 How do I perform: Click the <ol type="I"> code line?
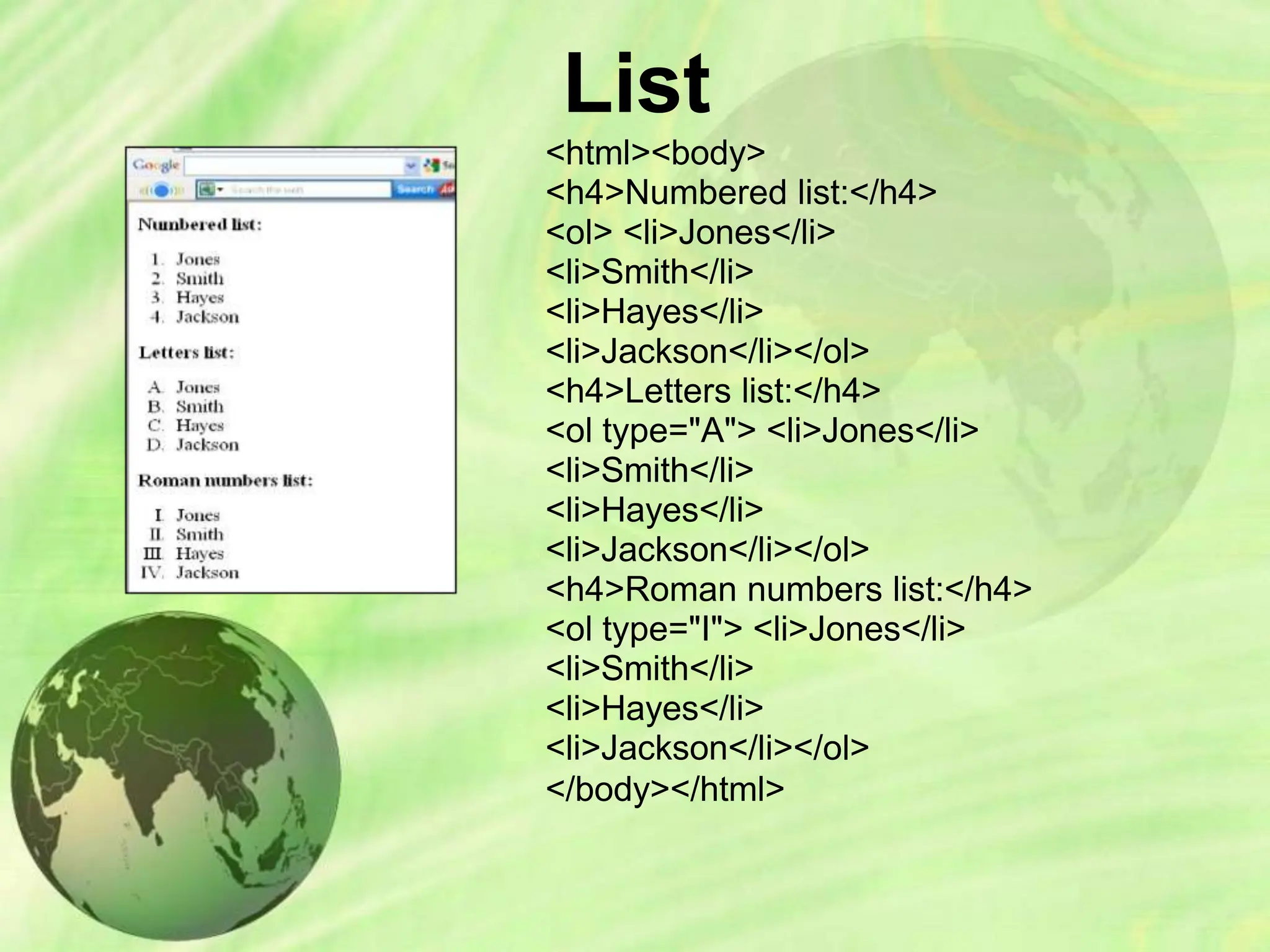(755, 628)
